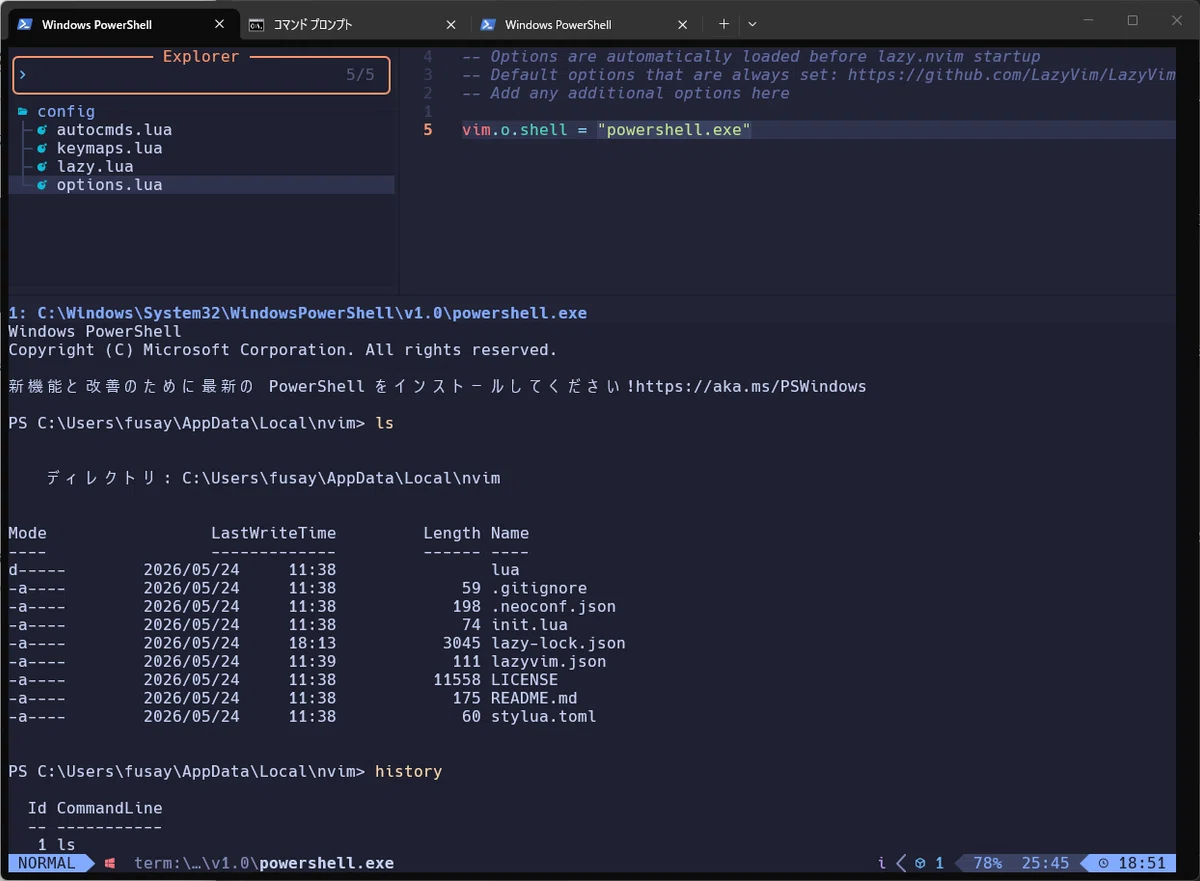Click the NORMAL mode indicator in statusline
This screenshot has width=1200, height=881.
[46, 863]
